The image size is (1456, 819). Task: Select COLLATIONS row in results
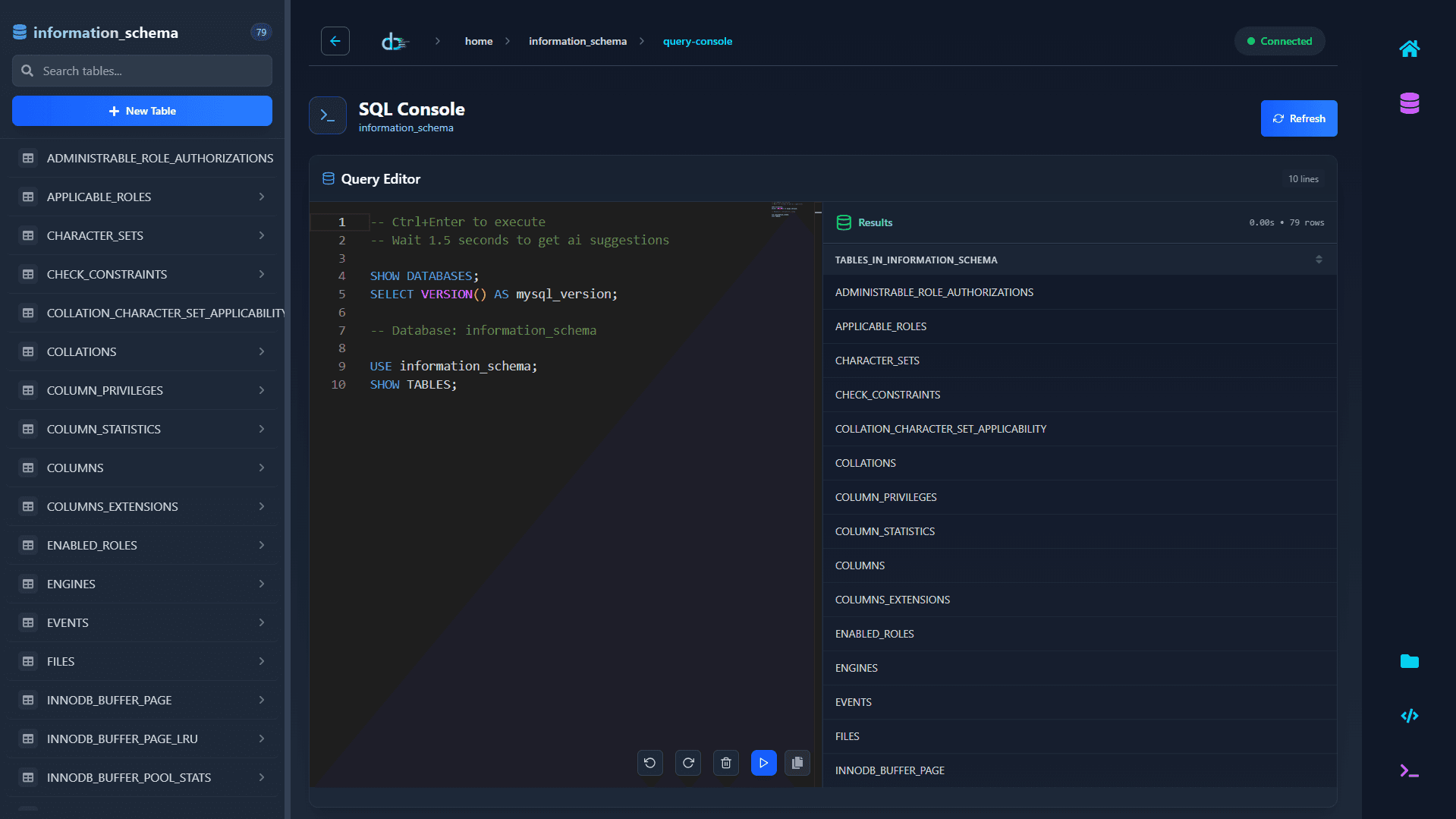tap(1080, 463)
